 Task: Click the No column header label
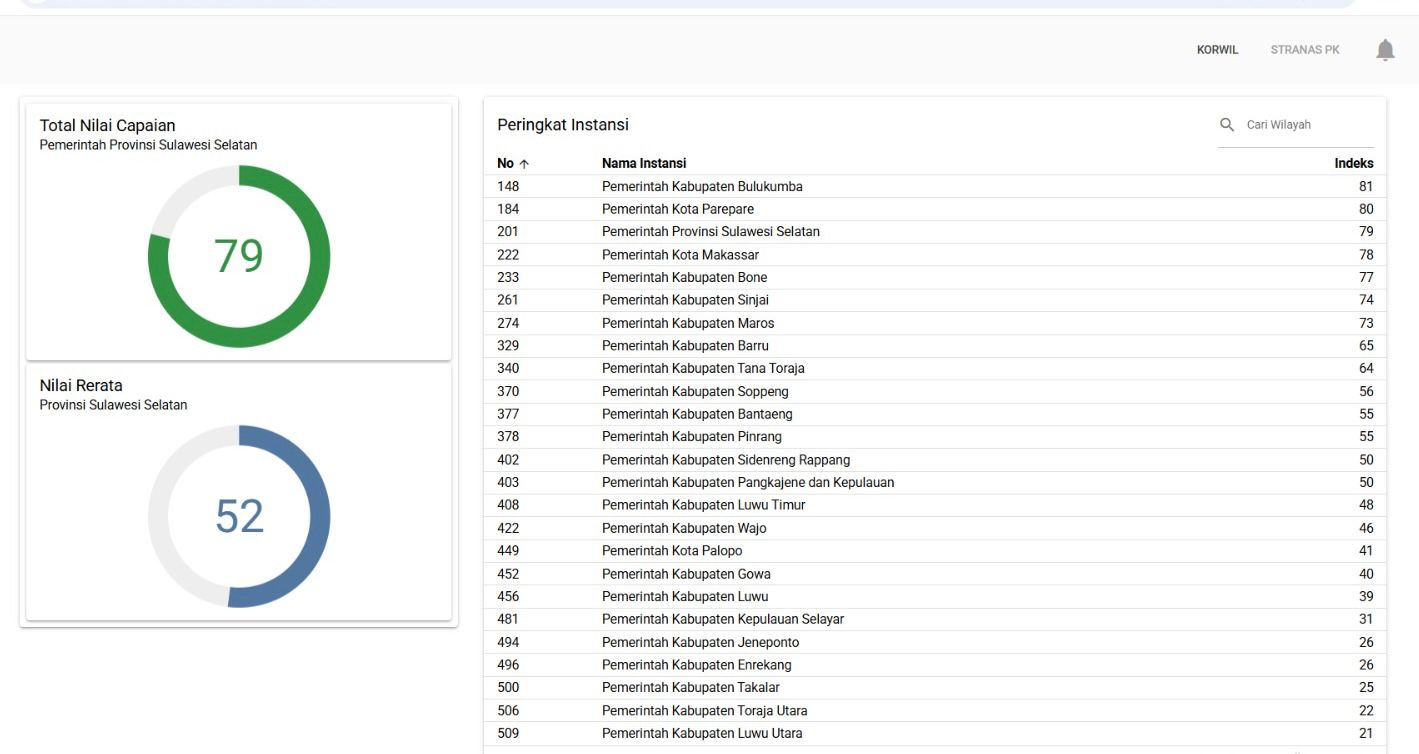click(x=505, y=163)
